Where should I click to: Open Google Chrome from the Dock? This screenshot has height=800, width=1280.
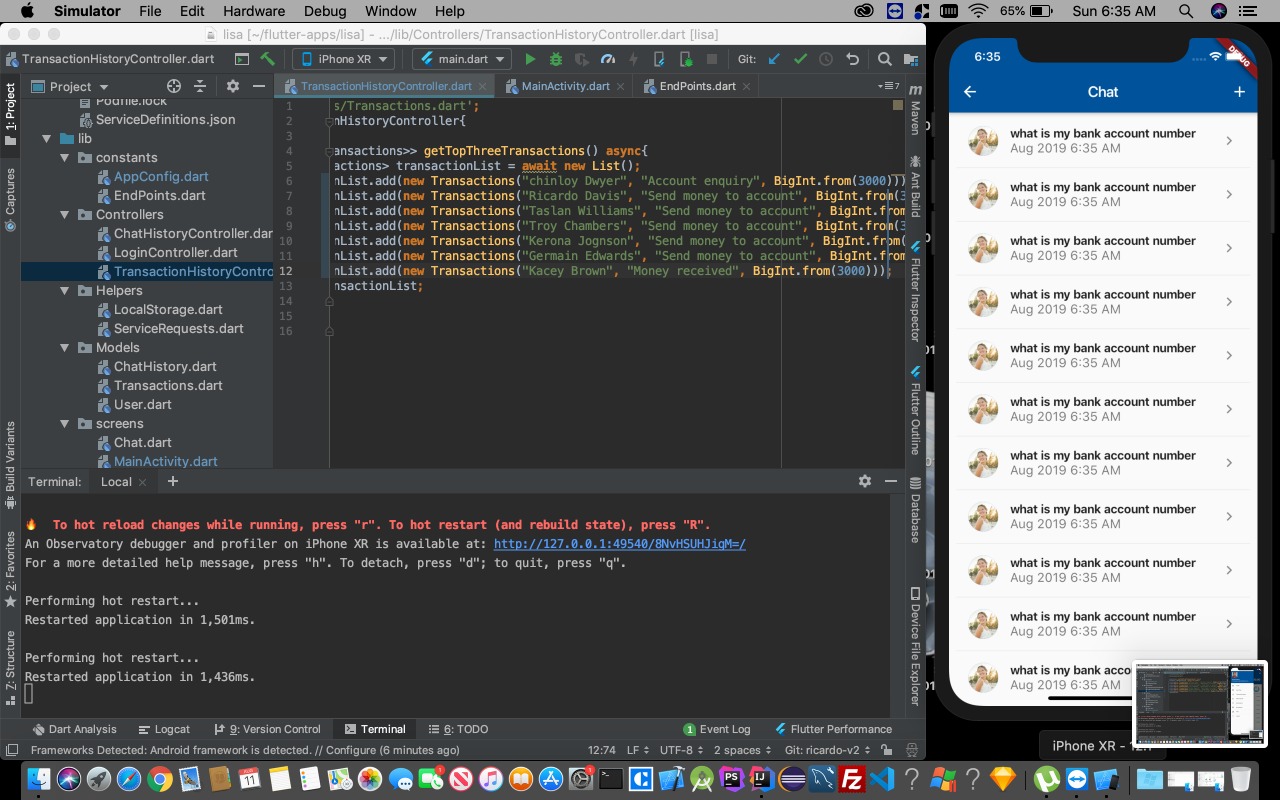(x=160, y=779)
